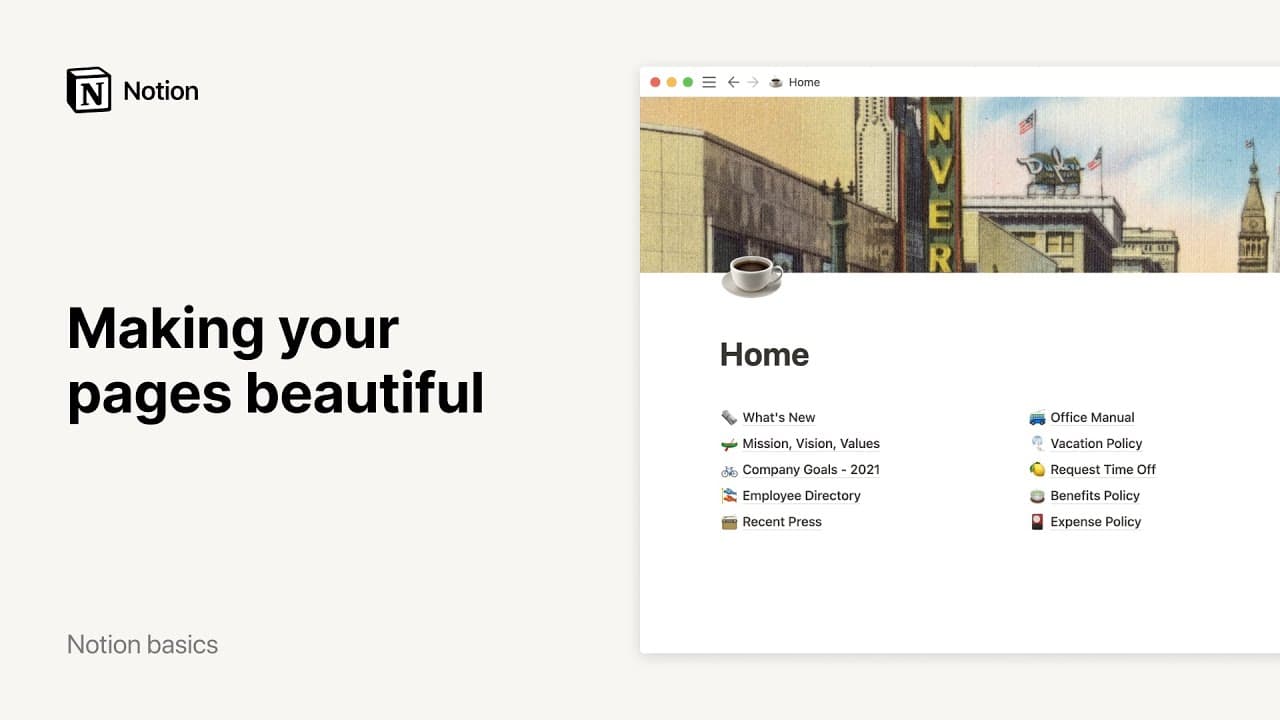Screen dimensions: 1280x720
Task: Open the Office Manual page
Action: coord(1092,418)
